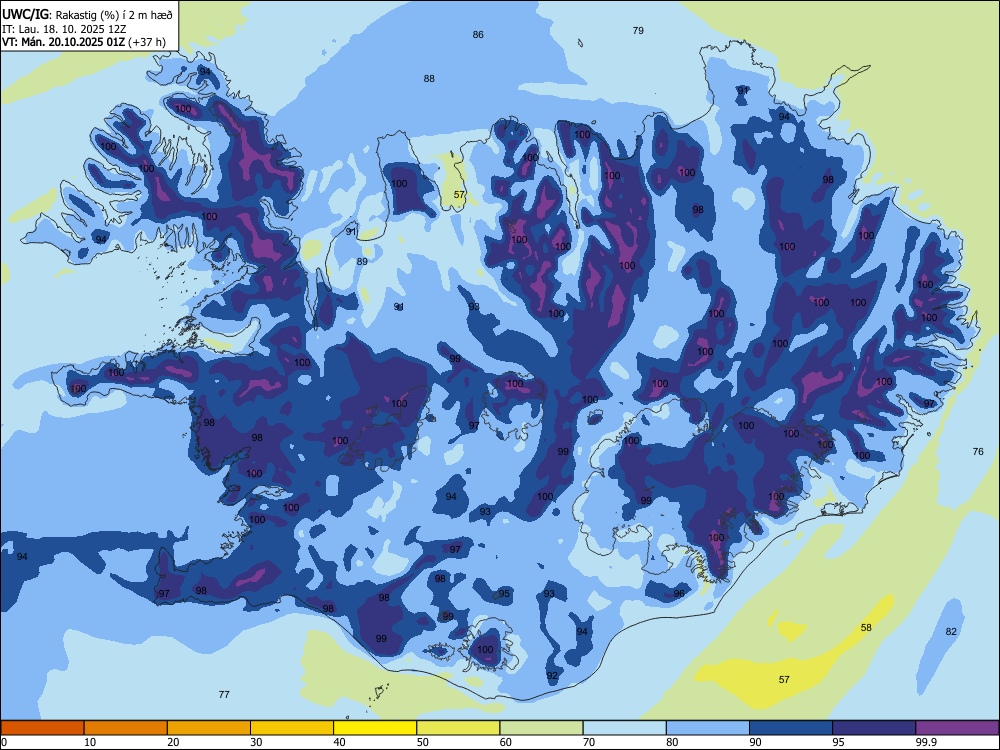Click the legend tick label '30'
Screen dimensions: 1000x750
256,742
